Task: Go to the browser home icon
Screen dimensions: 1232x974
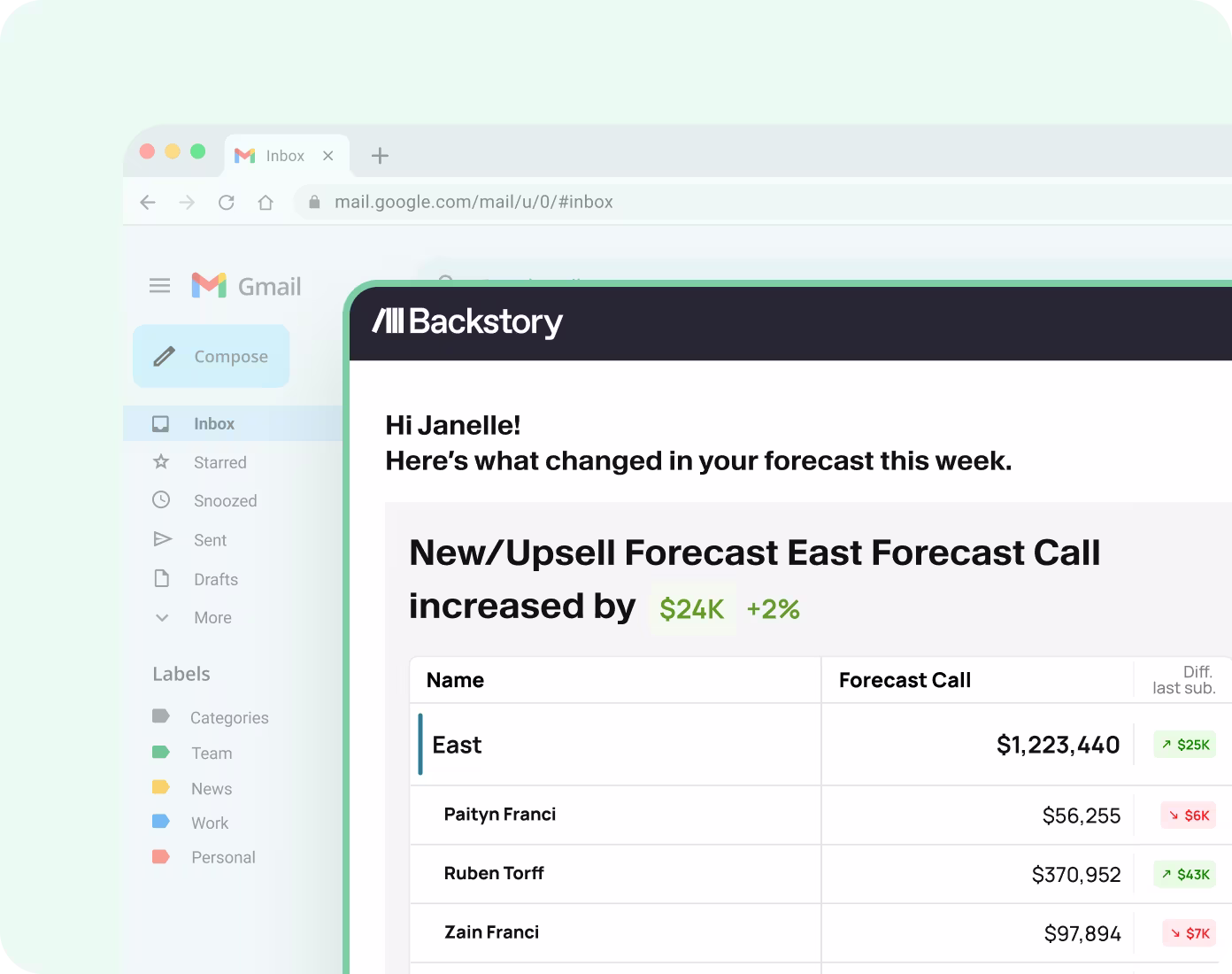Action: (266, 203)
